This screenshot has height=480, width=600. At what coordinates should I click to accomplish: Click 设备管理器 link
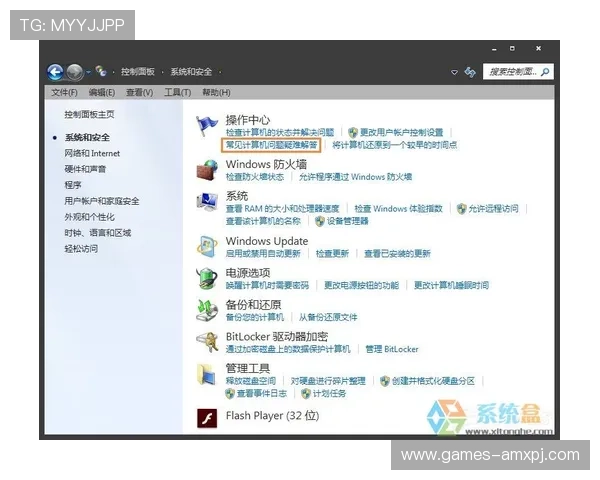pos(347,221)
